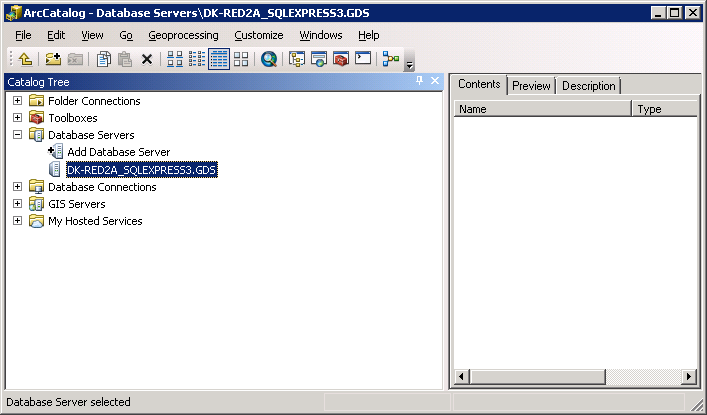Open the Windows menu
Viewport: 707px width, 415px height.
click(321, 35)
